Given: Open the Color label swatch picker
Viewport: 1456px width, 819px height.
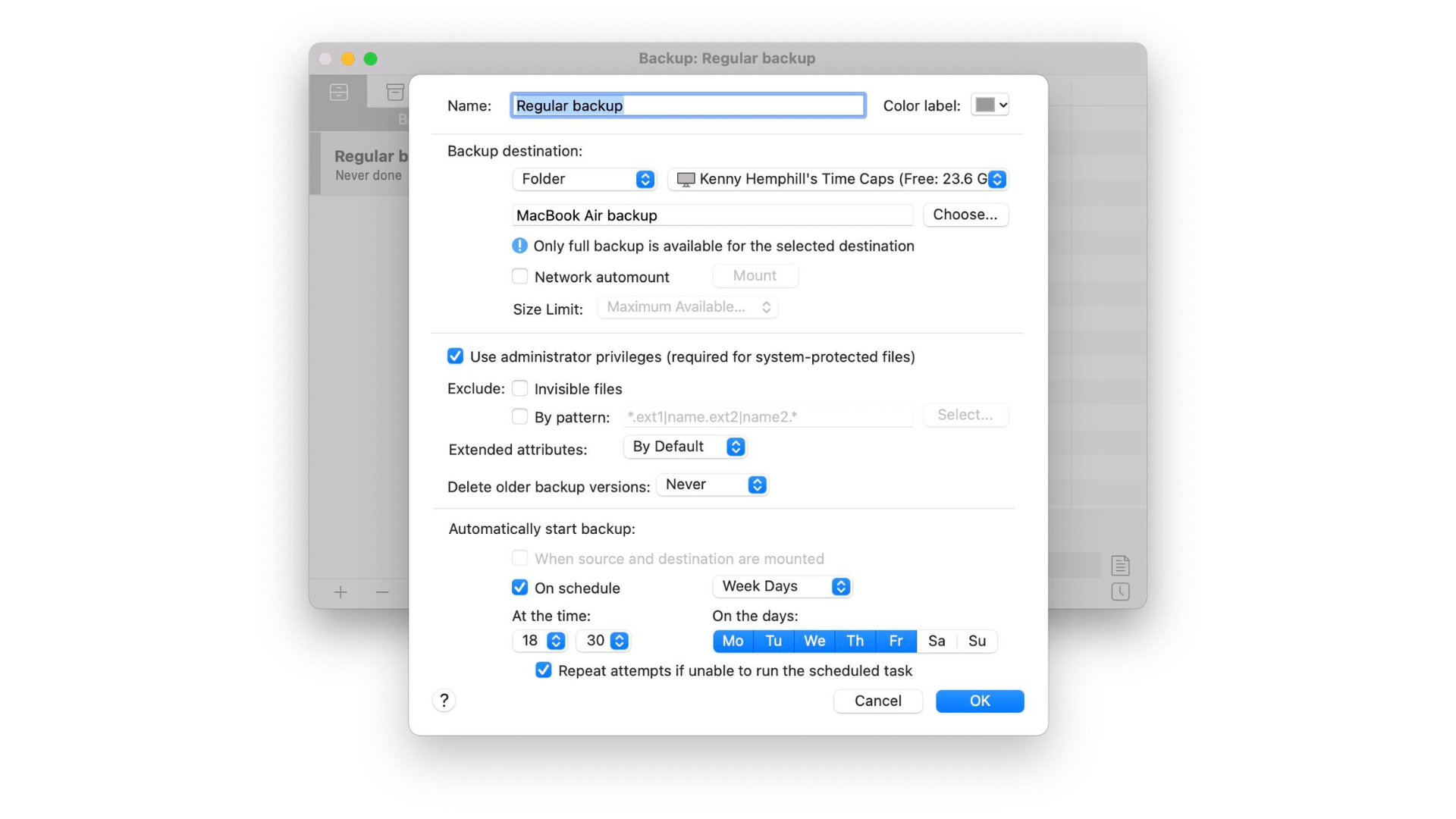Looking at the screenshot, I should coord(990,105).
